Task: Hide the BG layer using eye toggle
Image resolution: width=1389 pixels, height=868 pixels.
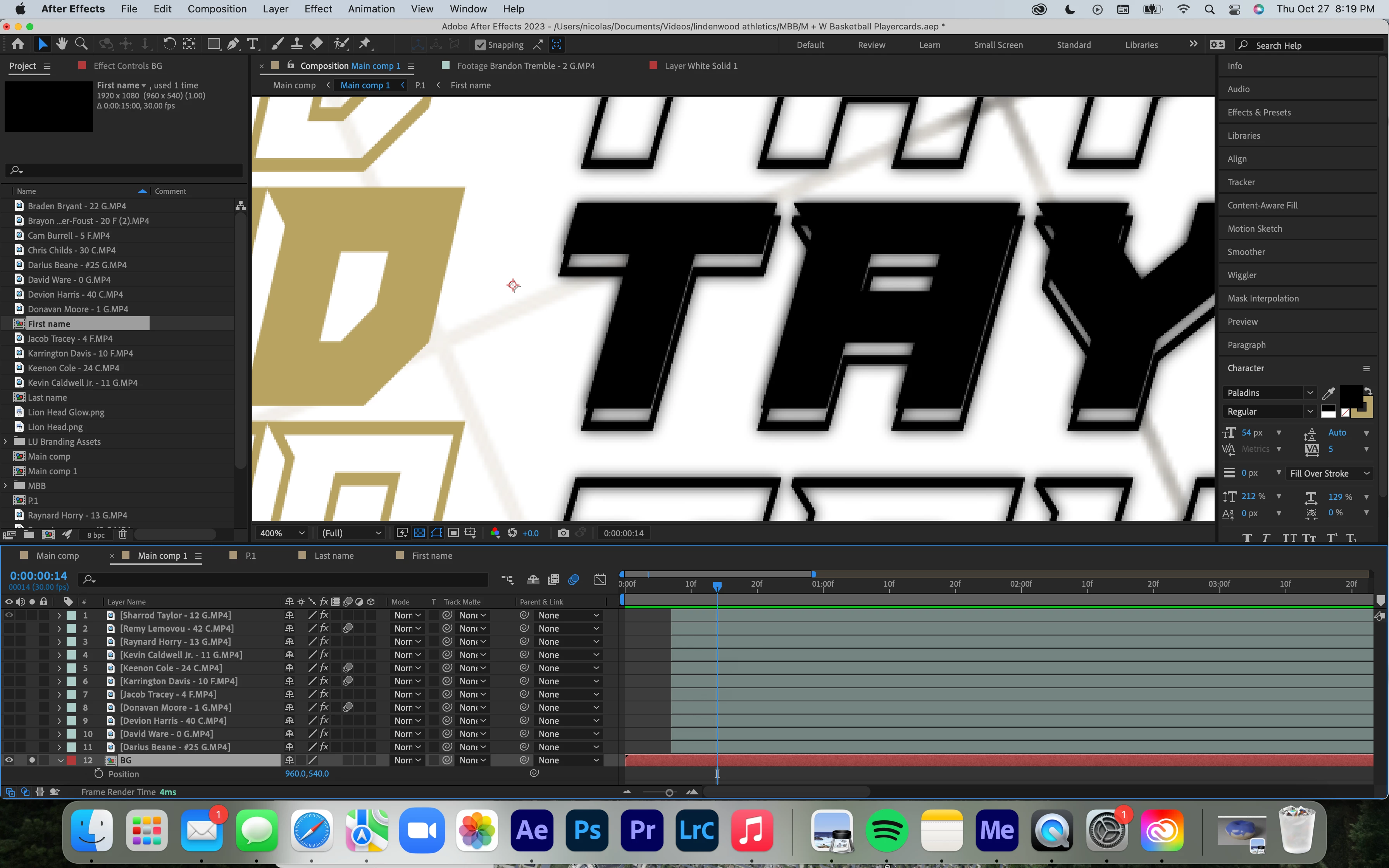Action: click(9, 760)
